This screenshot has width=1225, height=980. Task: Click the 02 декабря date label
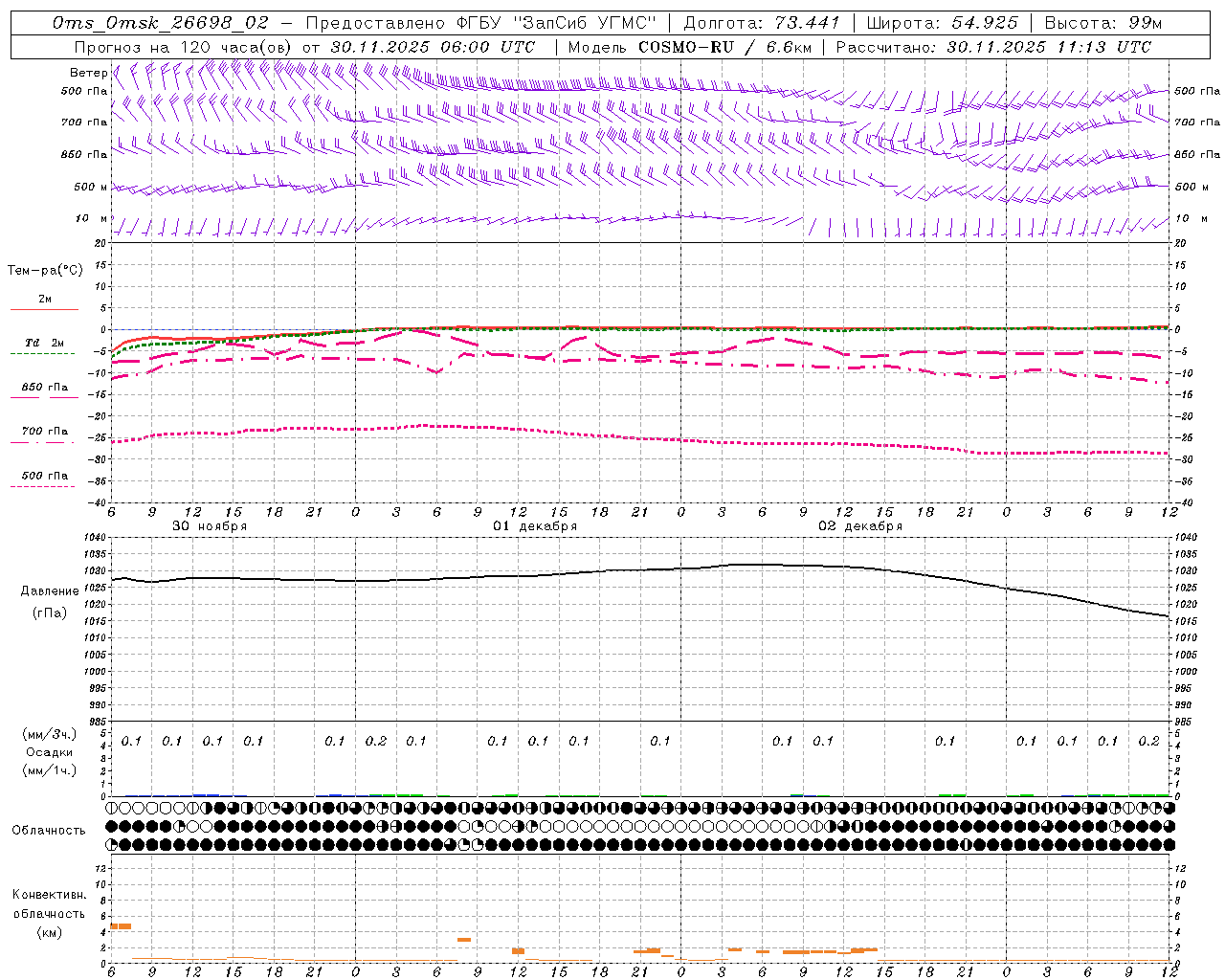click(860, 526)
